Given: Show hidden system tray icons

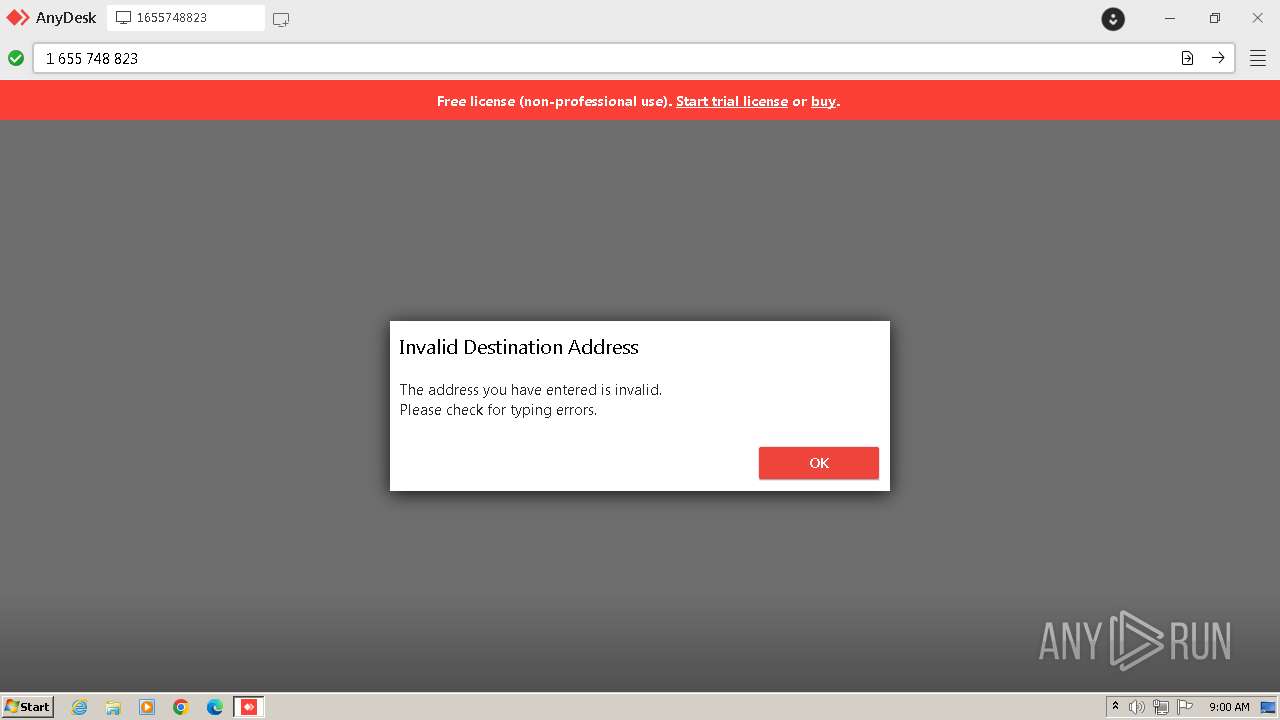Looking at the screenshot, I should click(1115, 707).
